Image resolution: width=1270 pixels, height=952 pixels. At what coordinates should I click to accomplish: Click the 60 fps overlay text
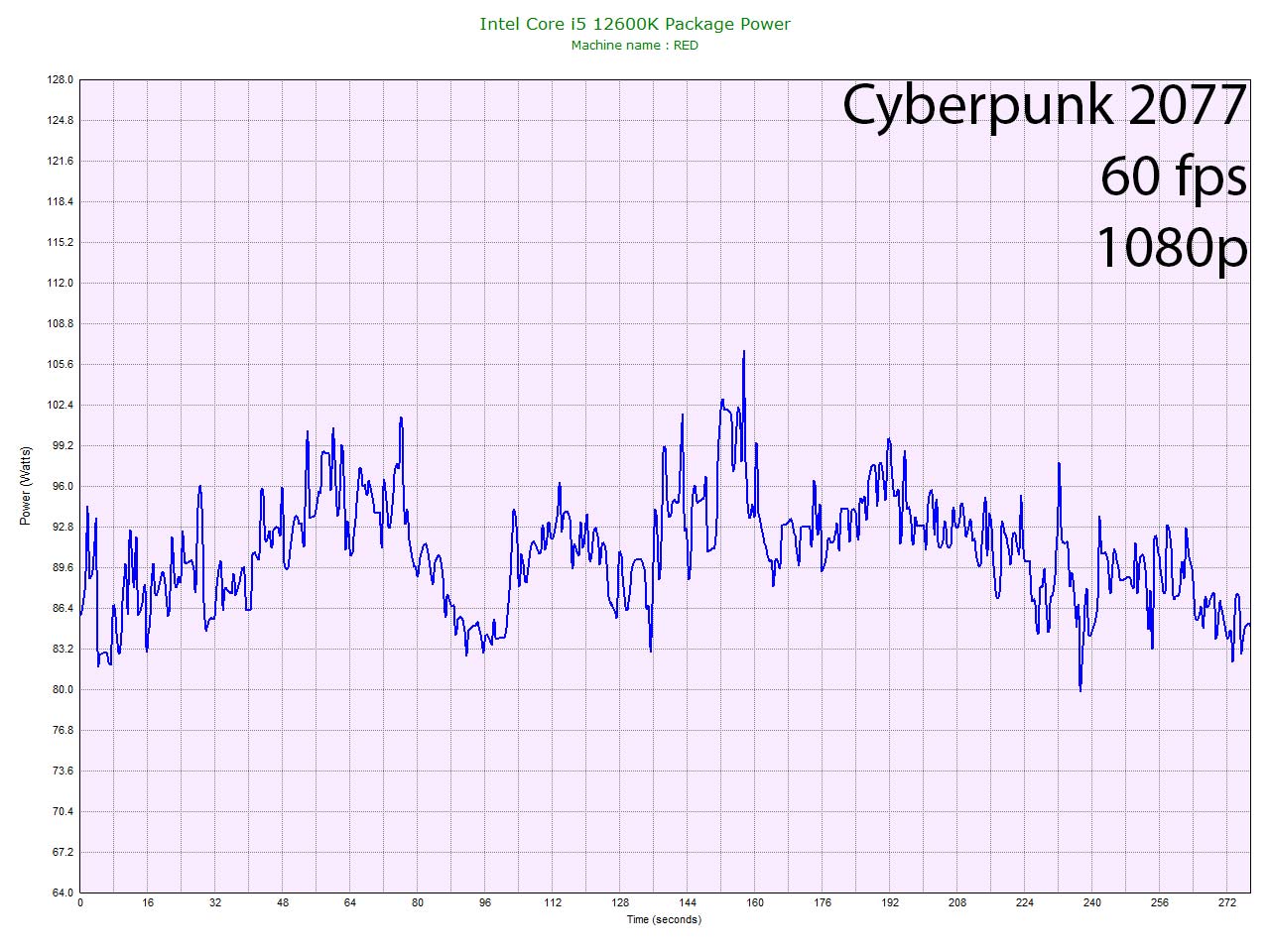1173,177
